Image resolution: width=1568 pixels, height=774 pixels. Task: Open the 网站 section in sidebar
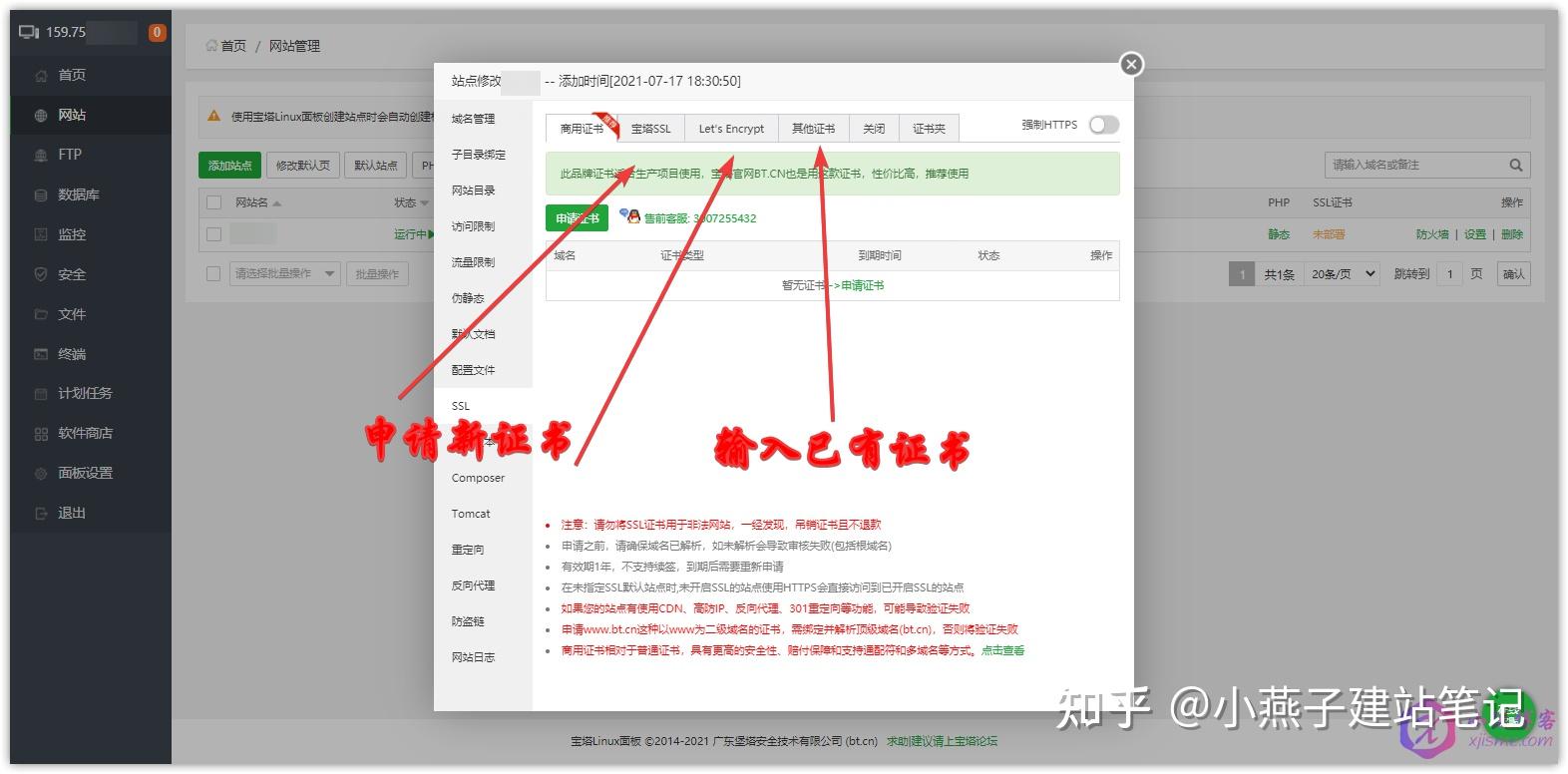pos(72,115)
